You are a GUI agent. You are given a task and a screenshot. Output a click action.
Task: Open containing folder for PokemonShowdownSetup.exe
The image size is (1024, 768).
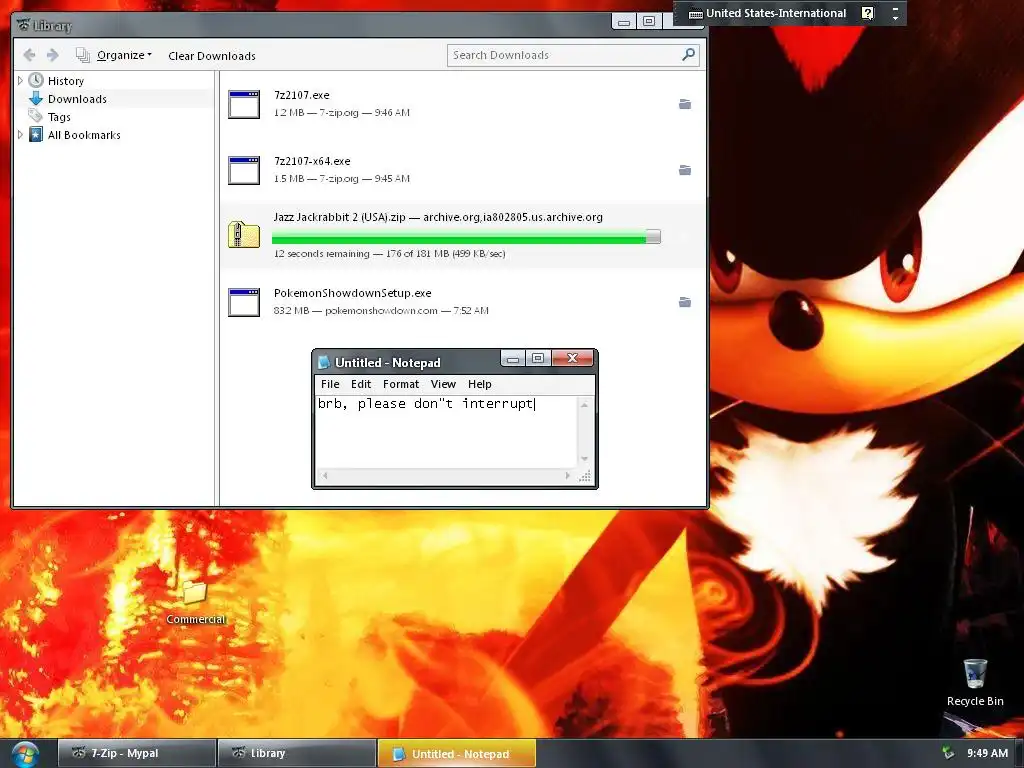(x=684, y=302)
